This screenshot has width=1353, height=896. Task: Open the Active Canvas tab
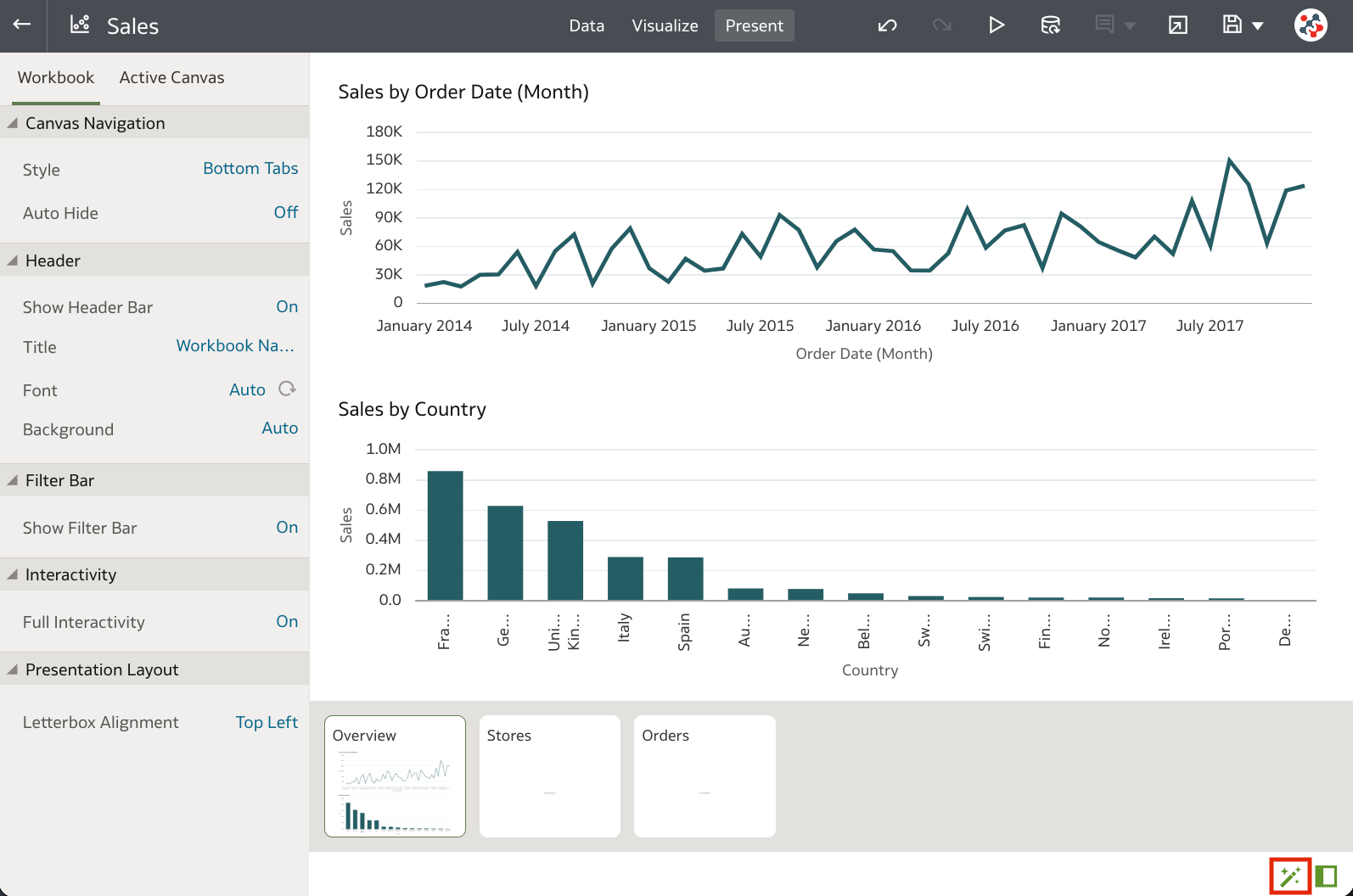tap(171, 77)
